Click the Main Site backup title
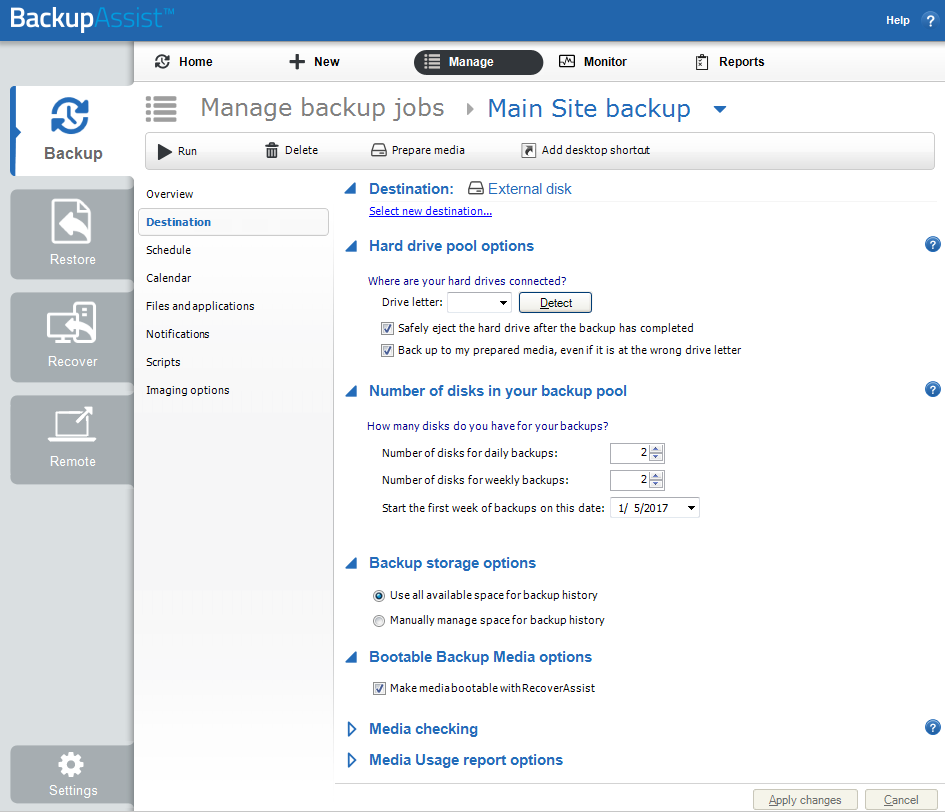Image resolution: width=945 pixels, height=812 pixels. coord(589,109)
